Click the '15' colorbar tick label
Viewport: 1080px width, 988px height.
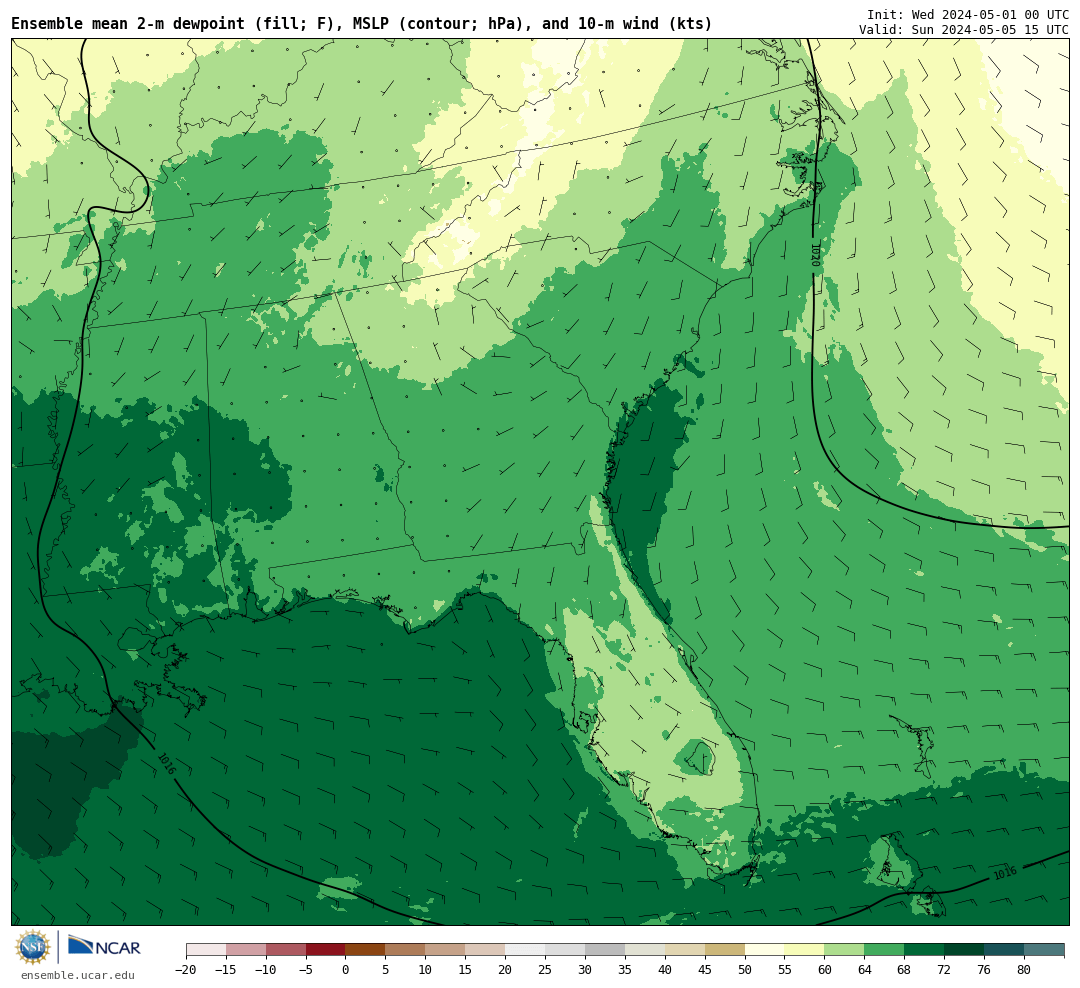coord(466,969)
